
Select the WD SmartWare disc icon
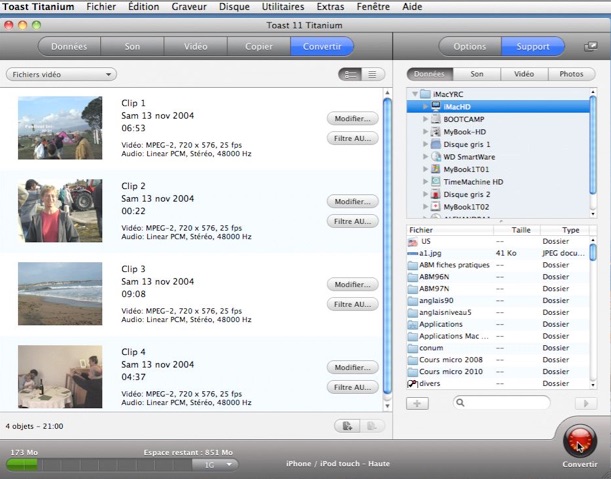point(436,157)
